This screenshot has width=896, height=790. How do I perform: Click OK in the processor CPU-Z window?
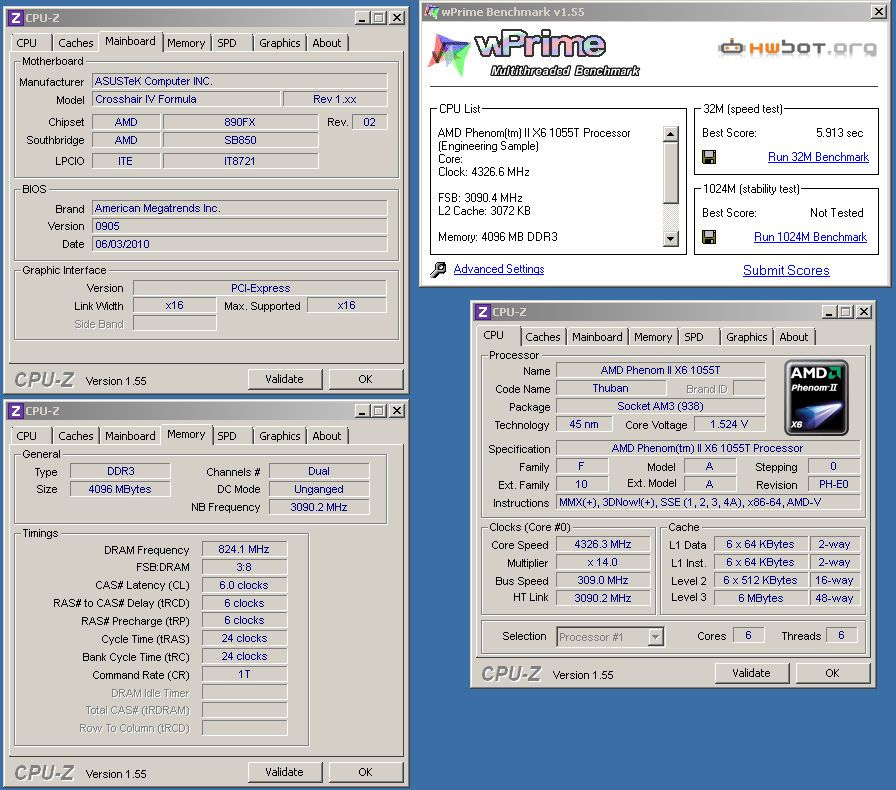pyautogui.click(x=833, y=673)
